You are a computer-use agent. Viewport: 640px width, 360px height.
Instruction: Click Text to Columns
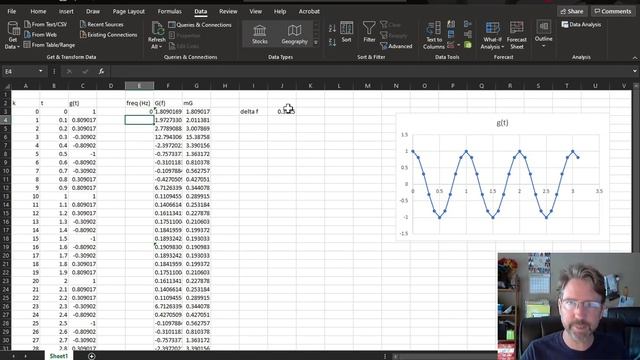coord(433,36)
